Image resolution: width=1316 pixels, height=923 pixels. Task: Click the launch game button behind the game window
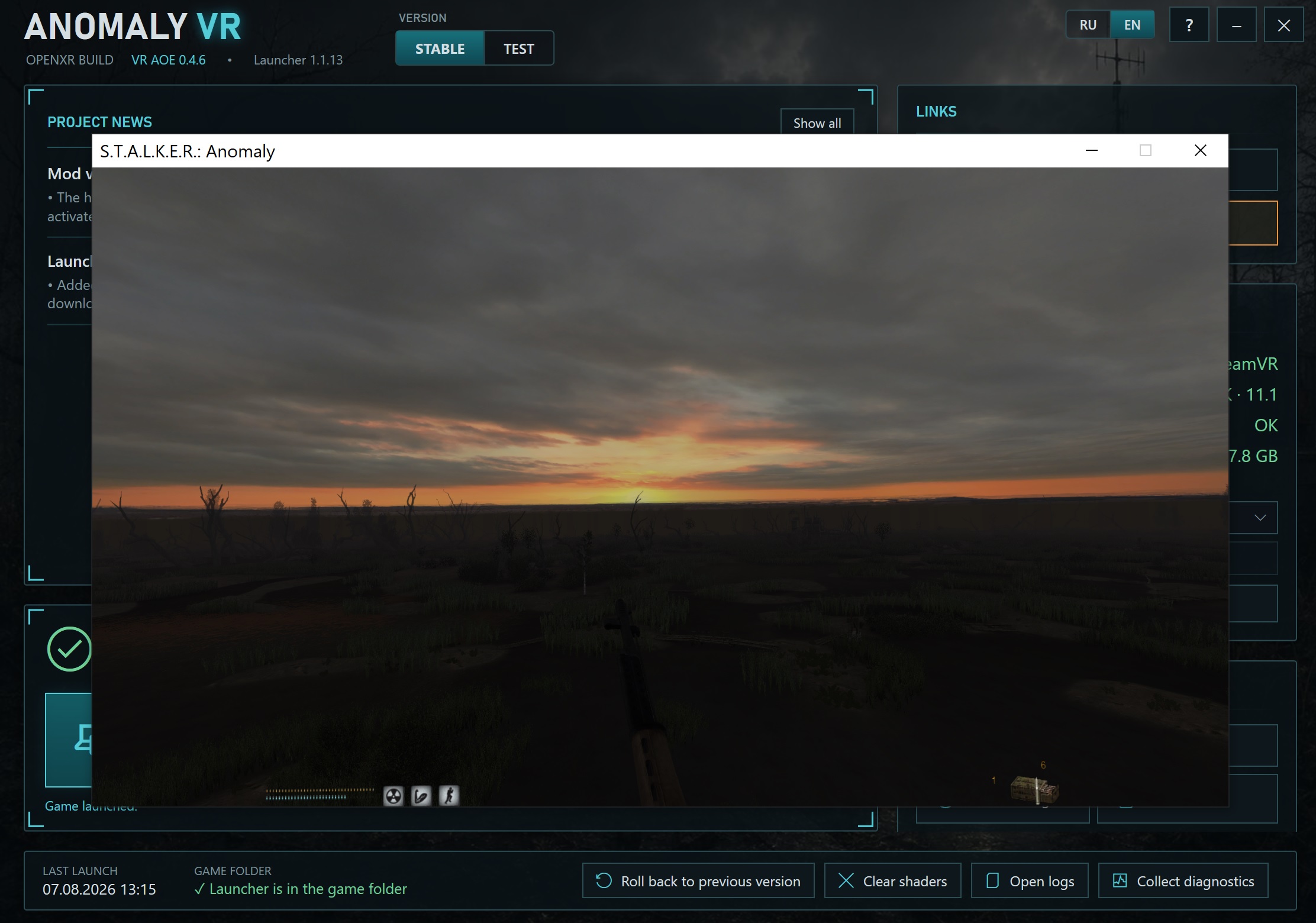(69, 740)
